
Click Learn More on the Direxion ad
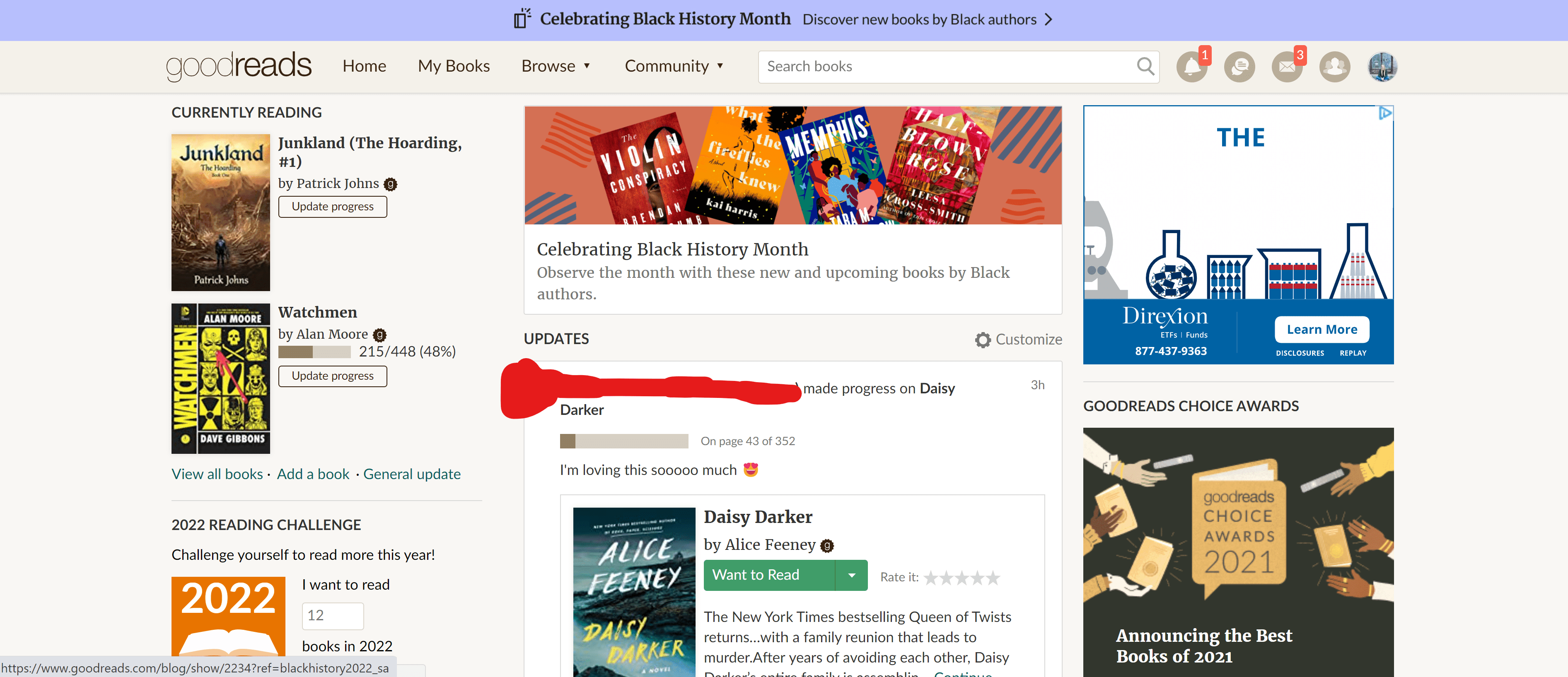click(1322, 329)
